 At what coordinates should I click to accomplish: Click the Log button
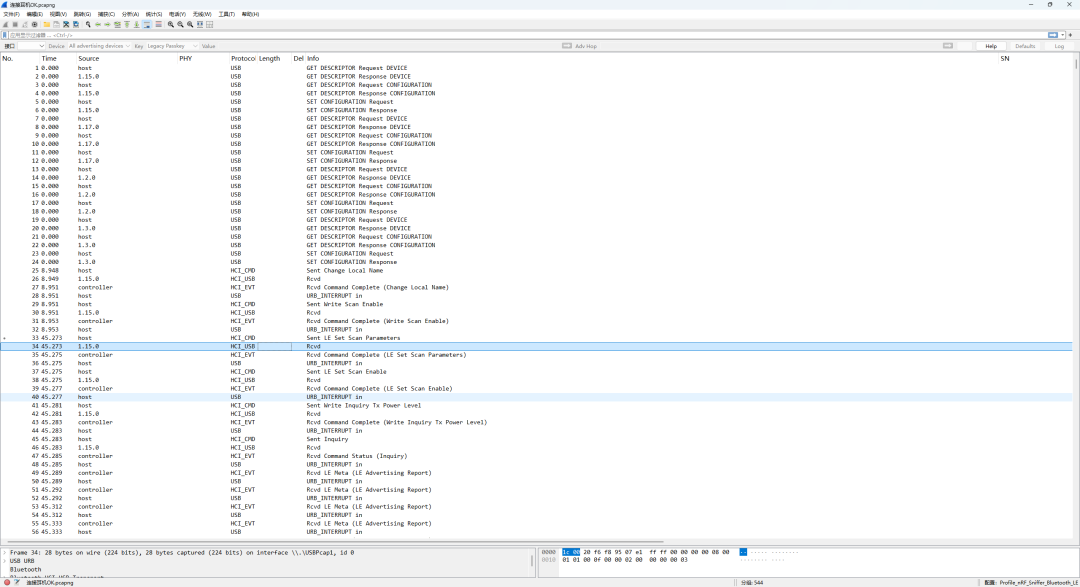pos(1059,46)
